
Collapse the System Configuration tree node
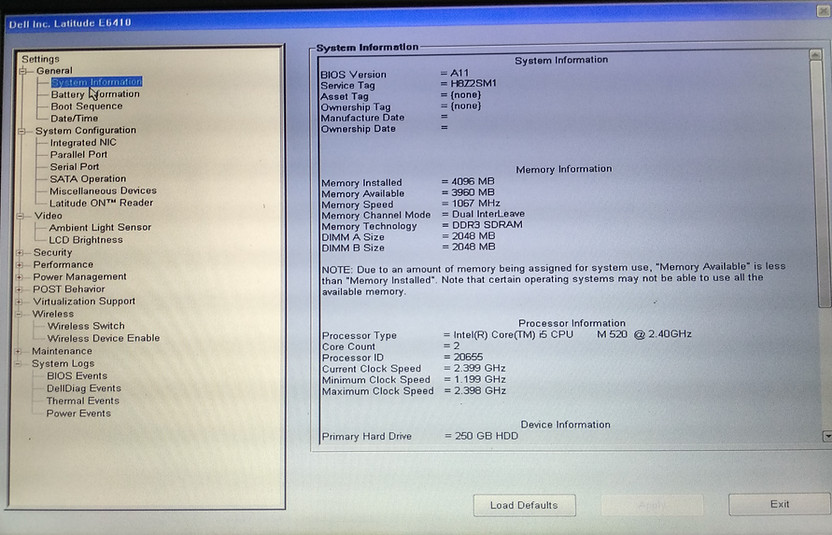(x=22, y=131)
